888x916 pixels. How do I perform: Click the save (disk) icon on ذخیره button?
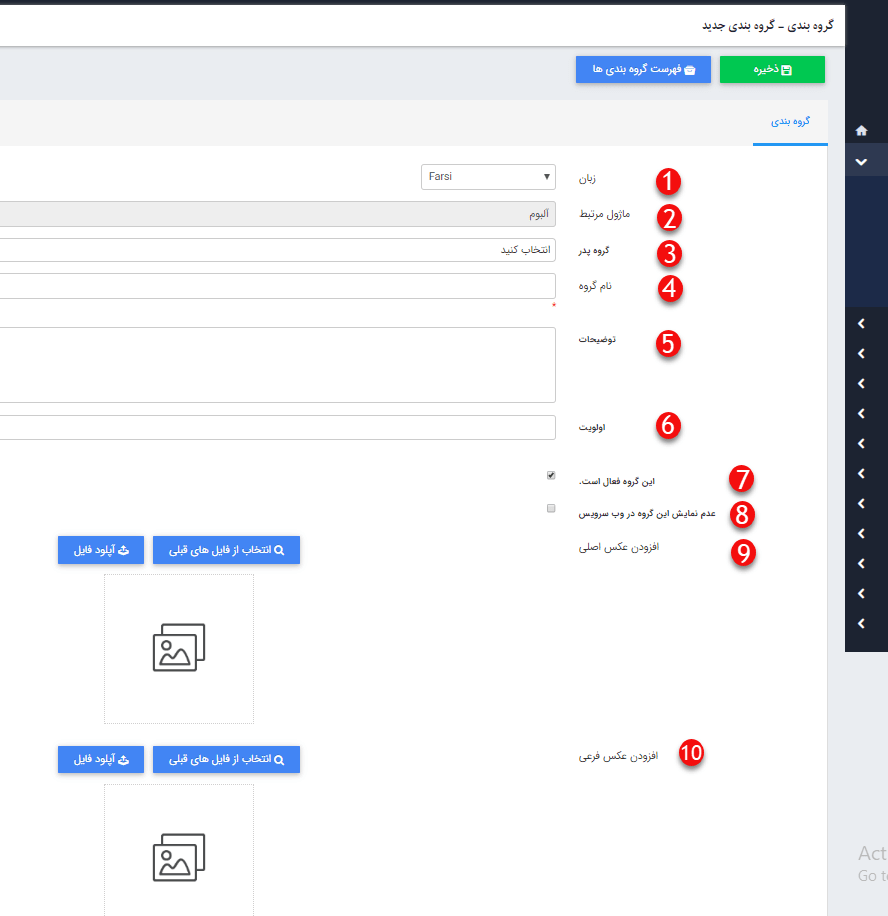pos(793,69)
